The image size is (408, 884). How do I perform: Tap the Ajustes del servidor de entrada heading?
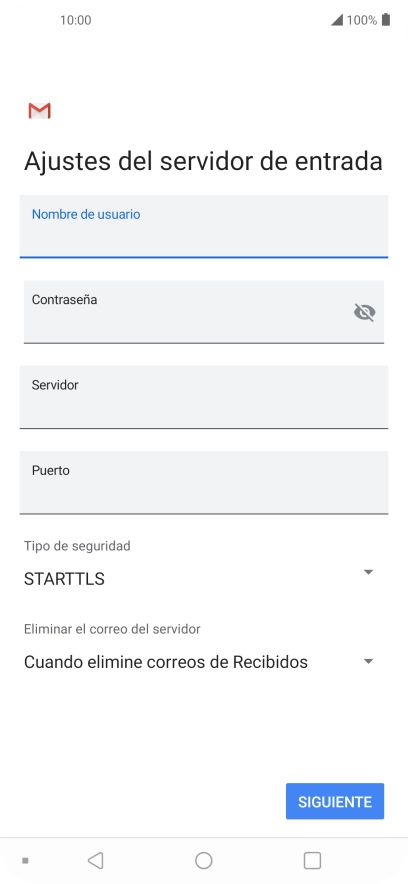pos(203,161)
